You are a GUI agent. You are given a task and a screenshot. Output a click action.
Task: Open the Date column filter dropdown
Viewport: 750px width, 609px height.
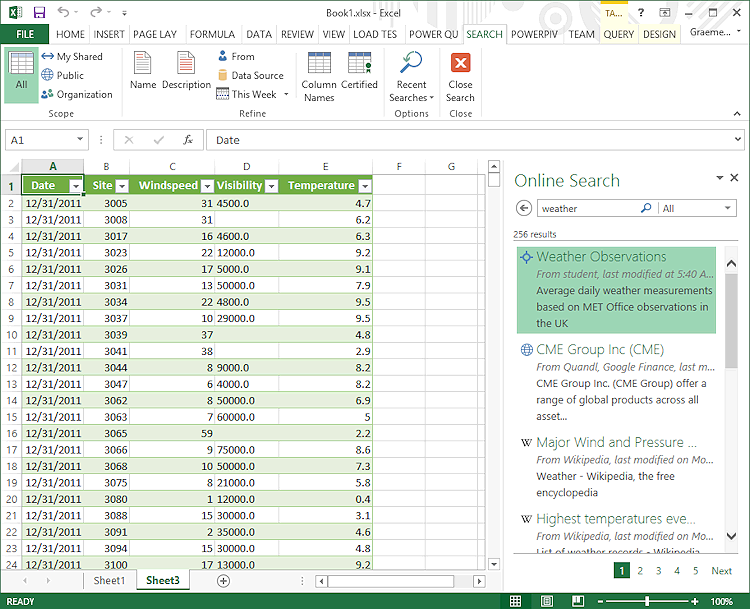coord(75,186)
